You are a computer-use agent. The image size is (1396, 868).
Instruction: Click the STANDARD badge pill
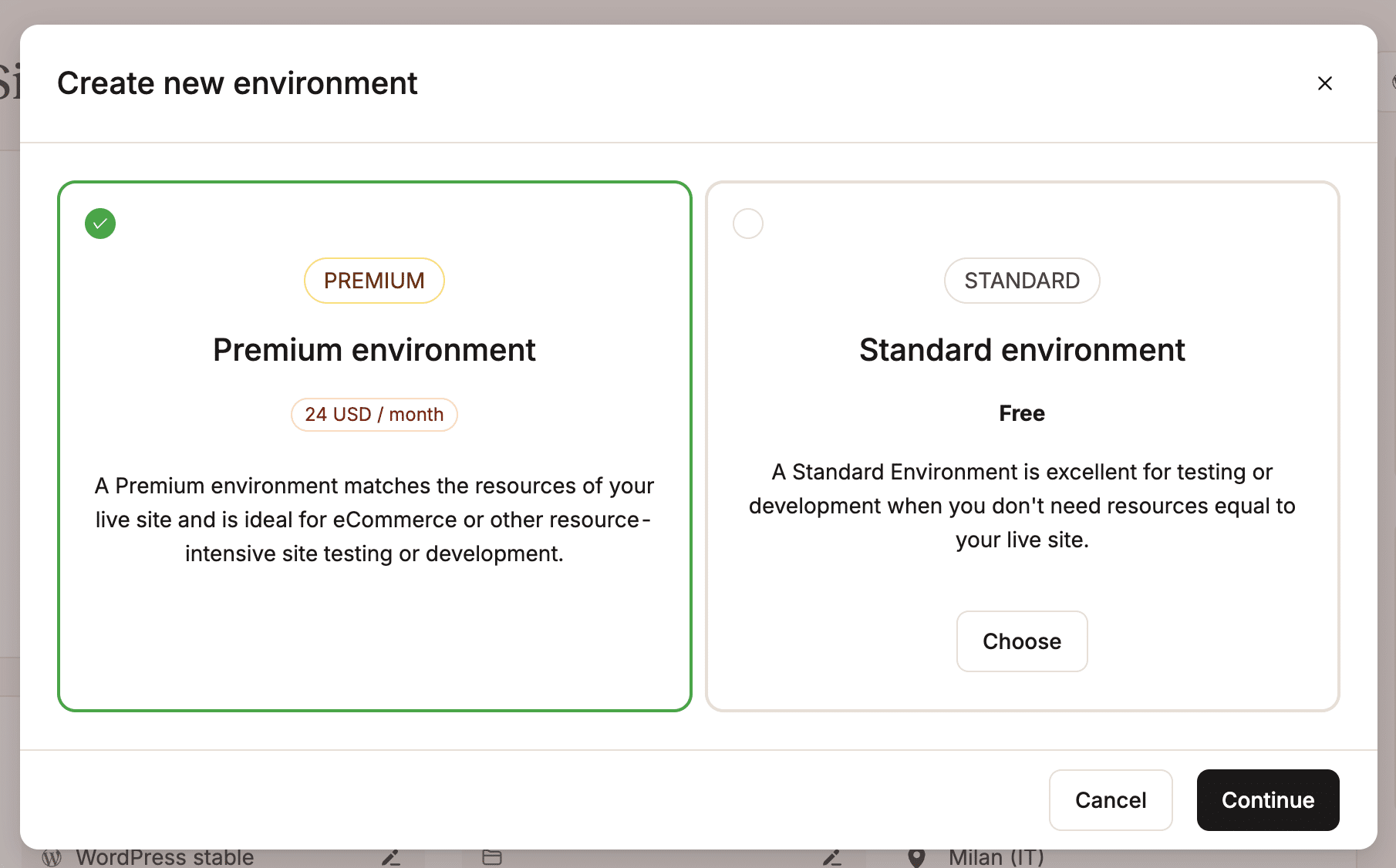point(1021,280)
